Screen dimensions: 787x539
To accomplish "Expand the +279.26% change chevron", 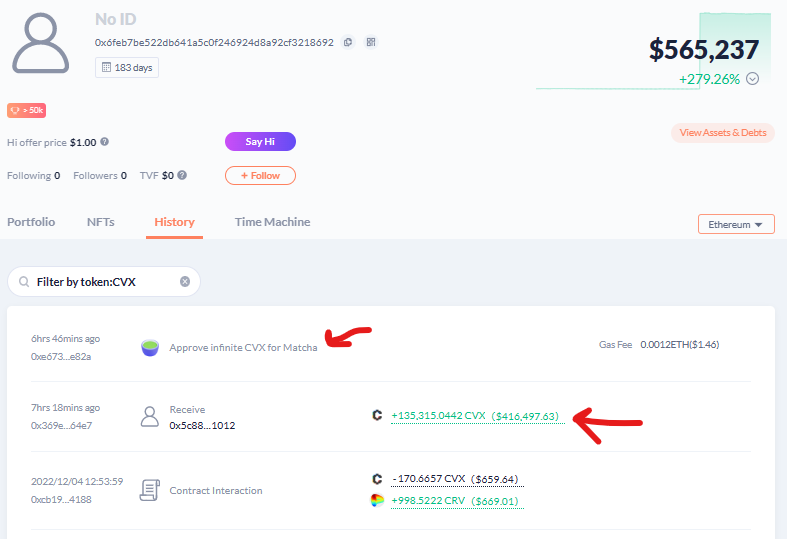I will pos(752,79).
